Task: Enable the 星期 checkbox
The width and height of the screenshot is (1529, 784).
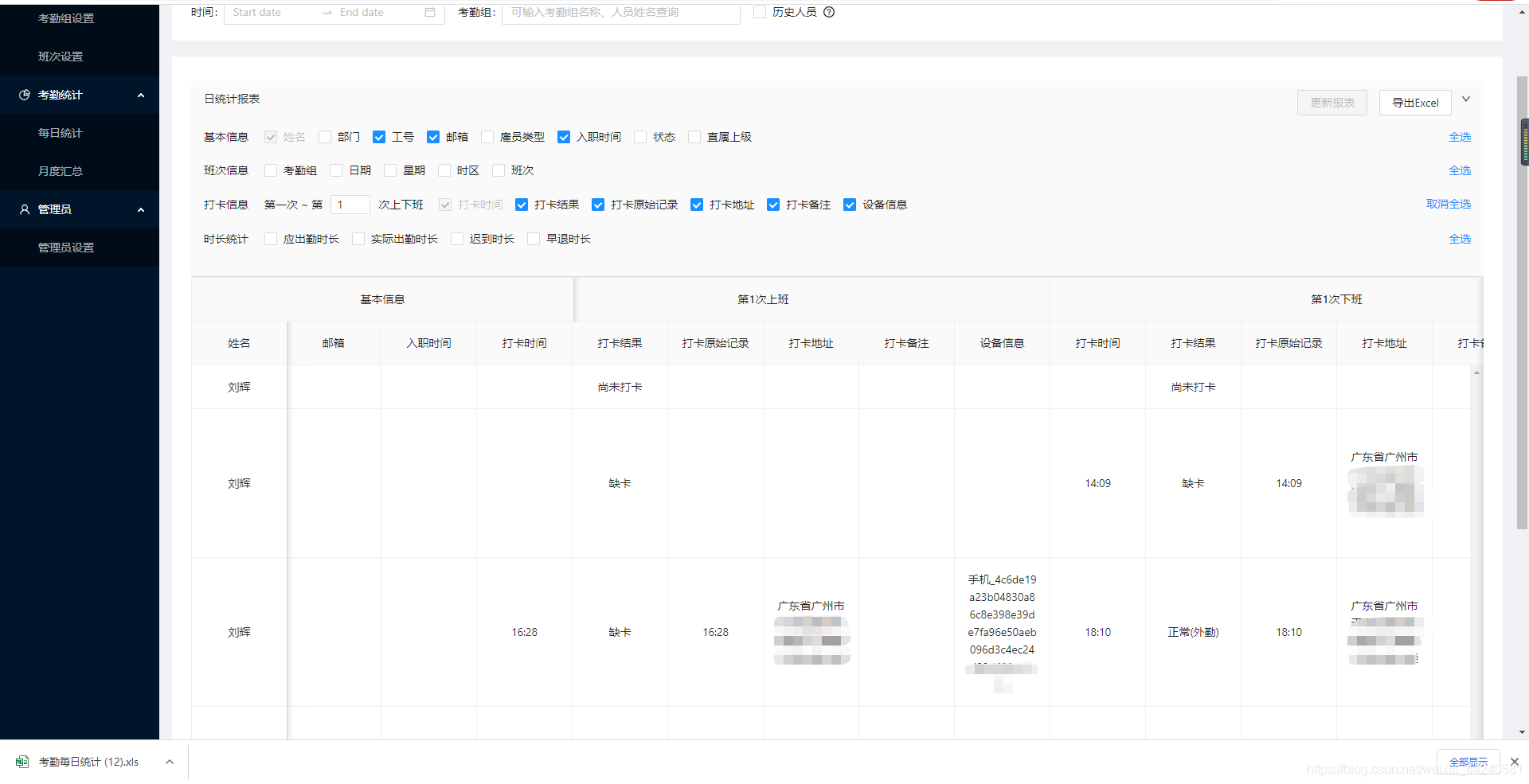Action: point(390,170)
